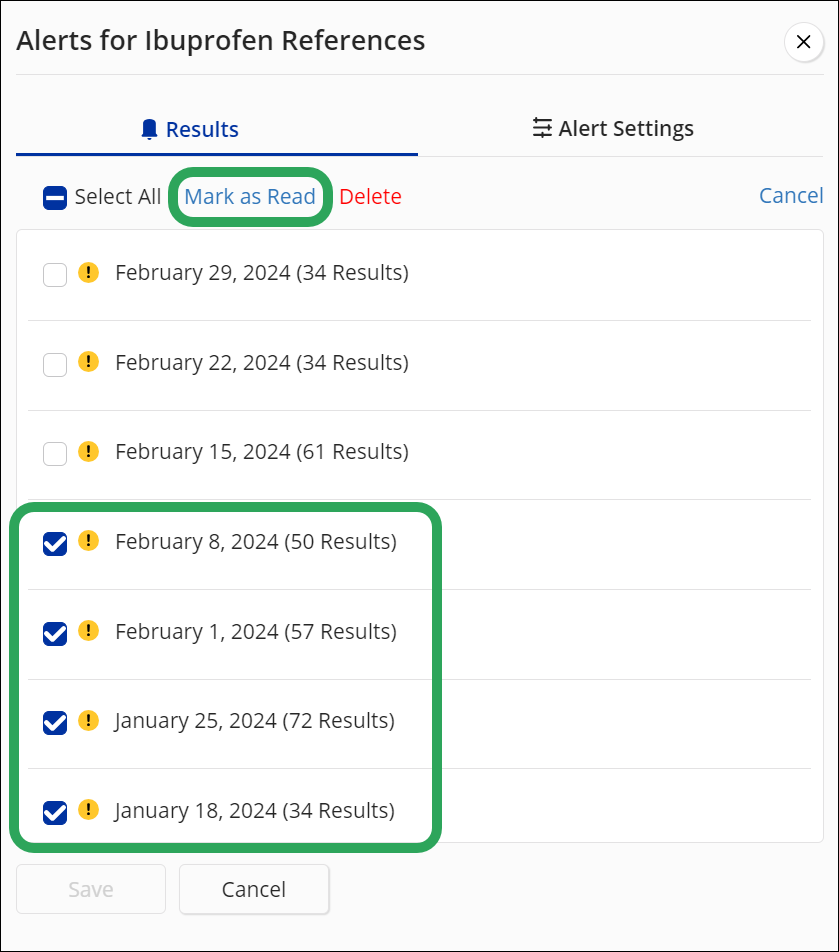Open January 25, 2024 (72 Results) entry

coord(254,721)
